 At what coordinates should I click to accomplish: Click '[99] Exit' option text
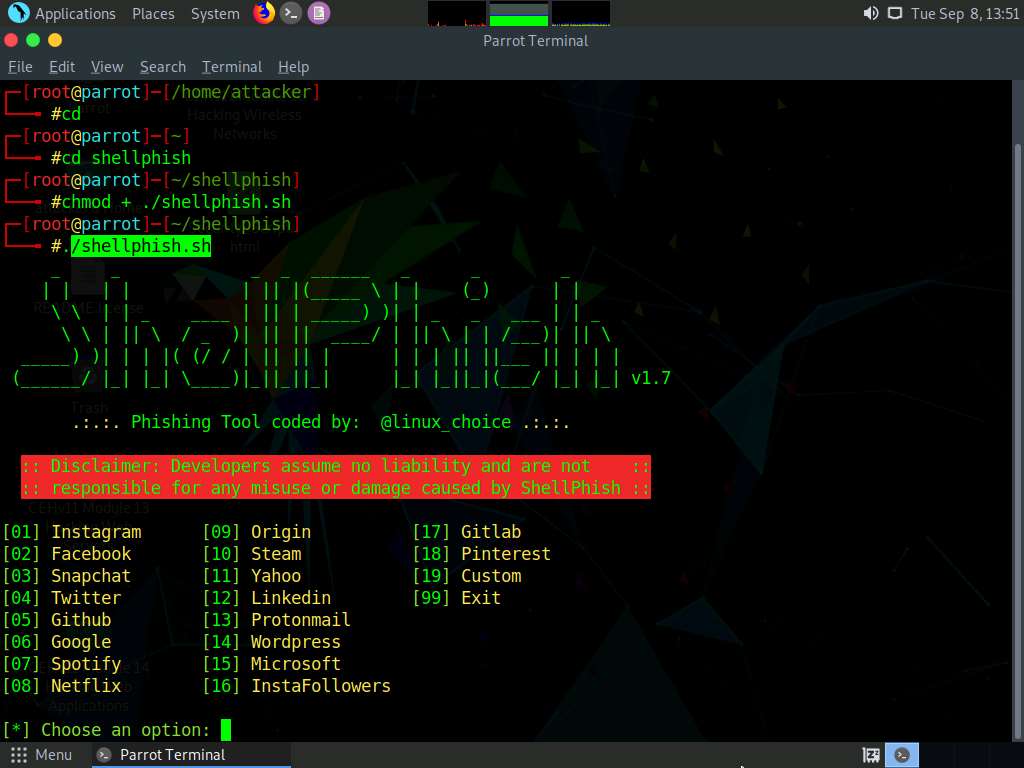tap(456, 598)
